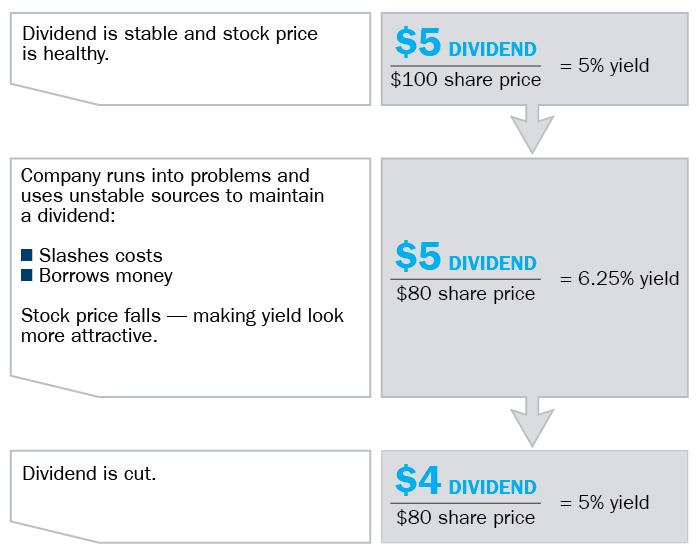Image resolution: width=700 pixels, height=553 pixels.
Task: Click the 'Dividend is cut.' text
Action: (89, 474)
